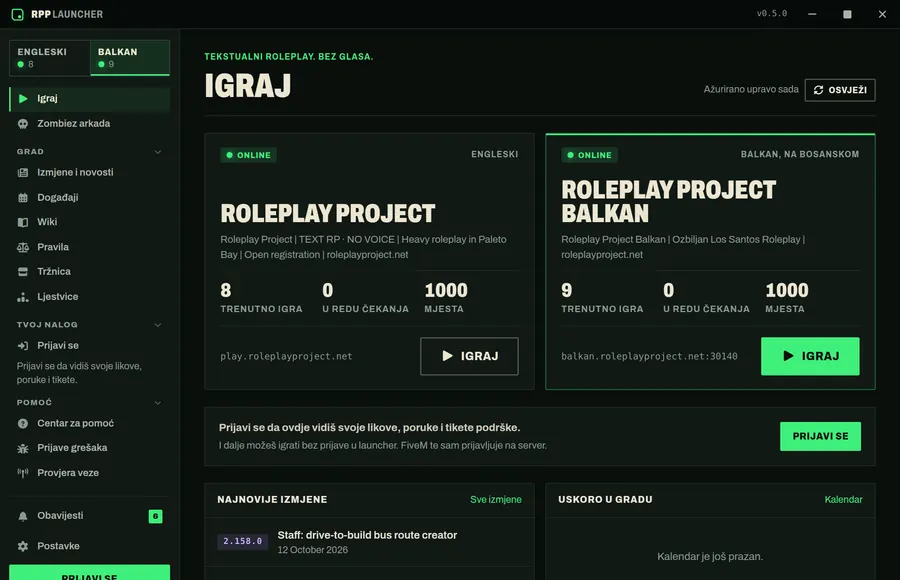Click the Obavijesti bell icon
Image resolution: width=900 pixels, height=580 pixels.
[x=23, y=516]
